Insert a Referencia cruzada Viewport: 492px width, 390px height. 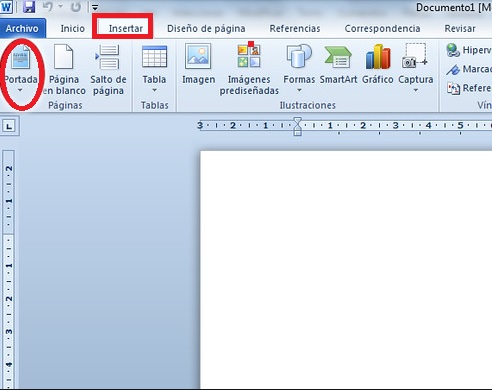(x=469, y=88)
